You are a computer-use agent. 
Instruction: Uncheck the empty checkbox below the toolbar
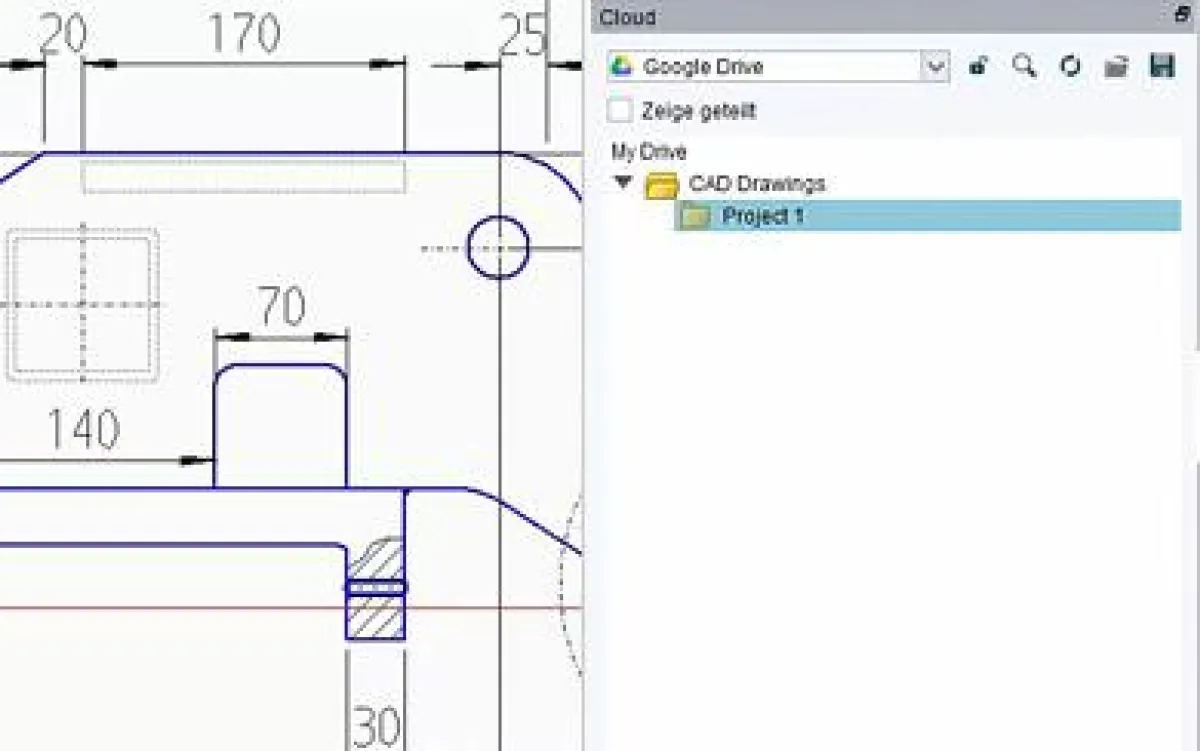[x=618, y=111]
